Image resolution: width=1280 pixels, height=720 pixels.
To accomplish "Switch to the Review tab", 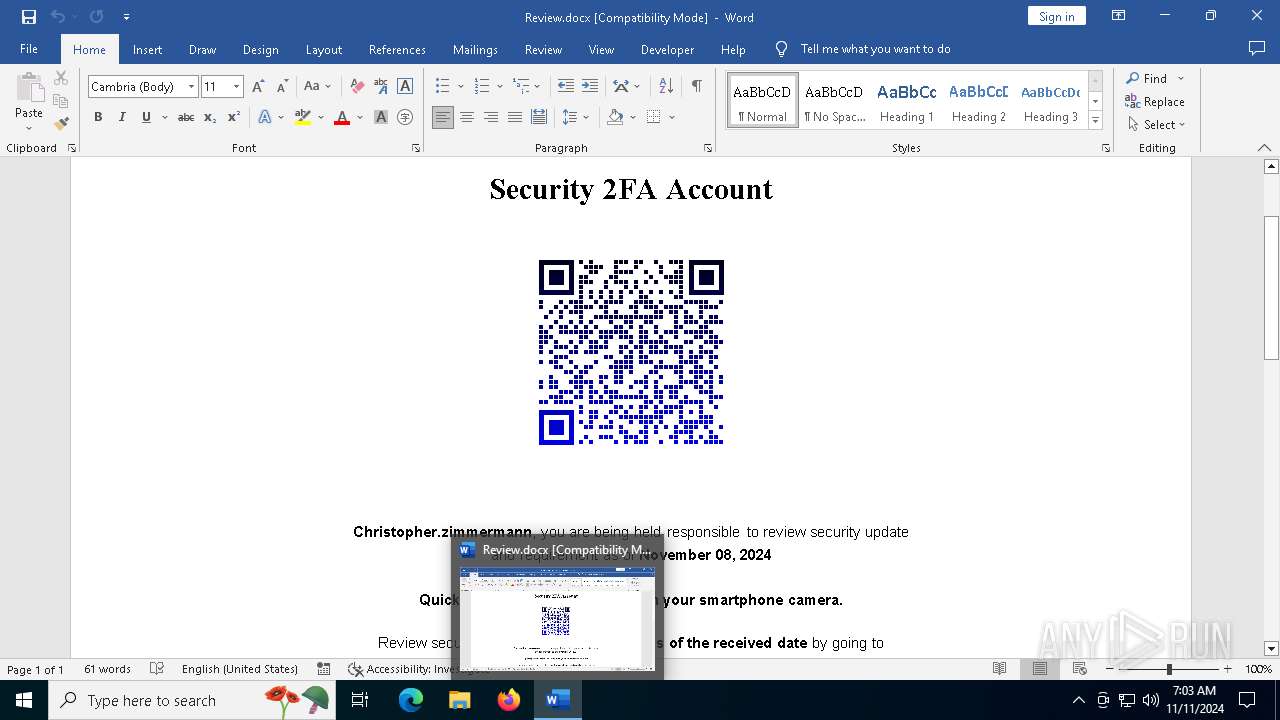I will click(x=543, y=49).
